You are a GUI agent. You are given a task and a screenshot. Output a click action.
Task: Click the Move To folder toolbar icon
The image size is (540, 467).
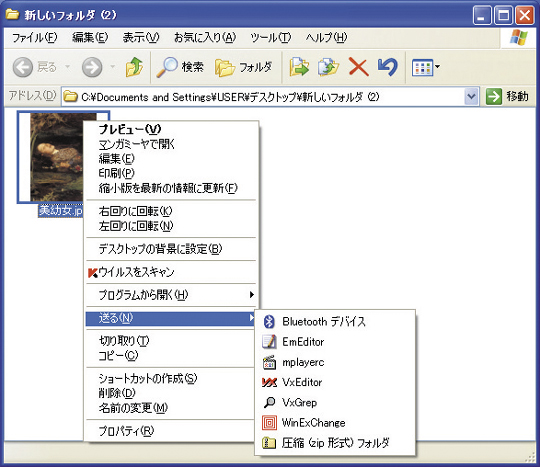pos(299,67)
